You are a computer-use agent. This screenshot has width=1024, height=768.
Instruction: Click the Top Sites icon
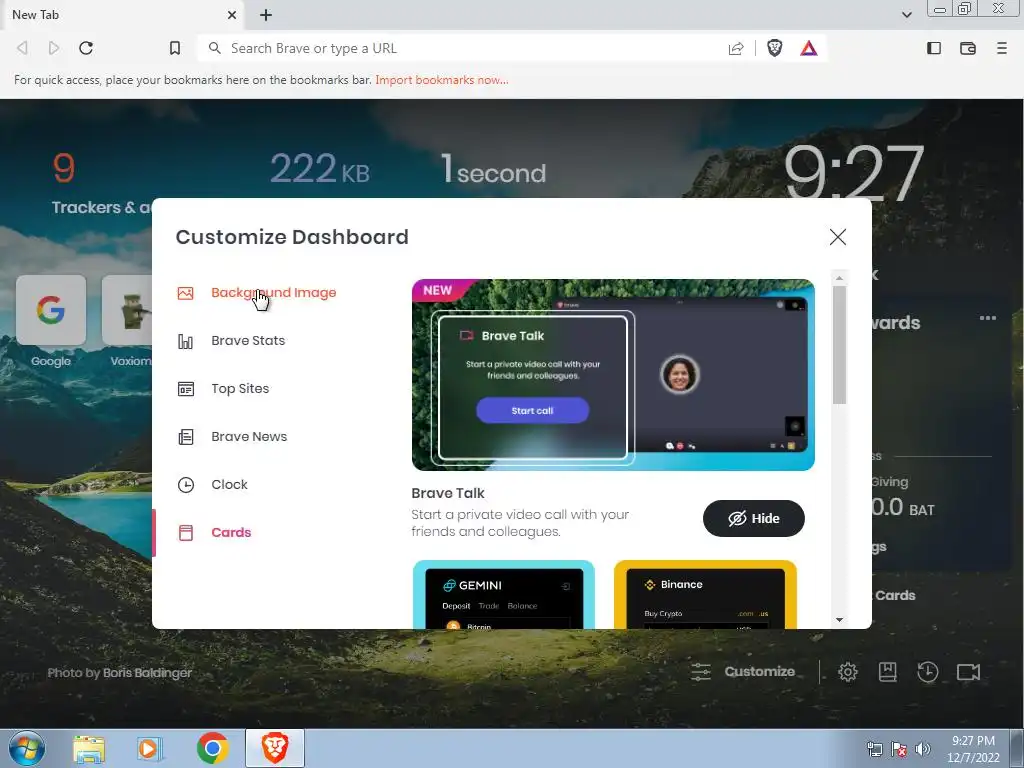[x=185, y=389]
